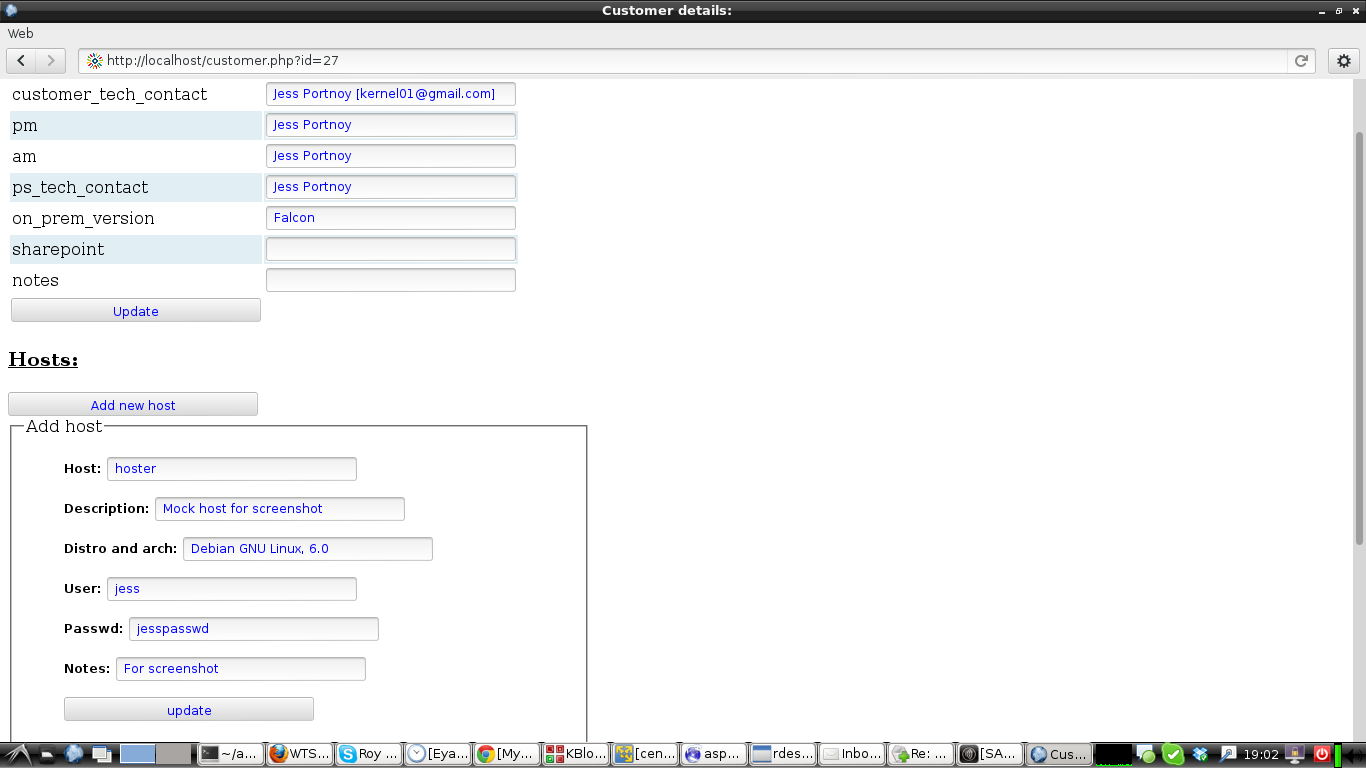This screenshot has height=768, width=1366.
Task: Open search with the magnifier tray icon
Action: tap(1229, 754)
